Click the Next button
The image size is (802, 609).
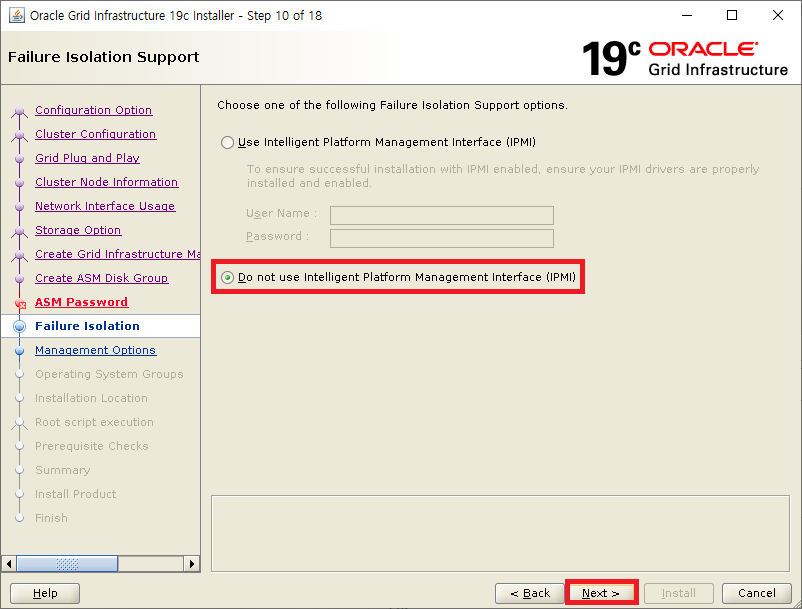(x=602, y=593)
